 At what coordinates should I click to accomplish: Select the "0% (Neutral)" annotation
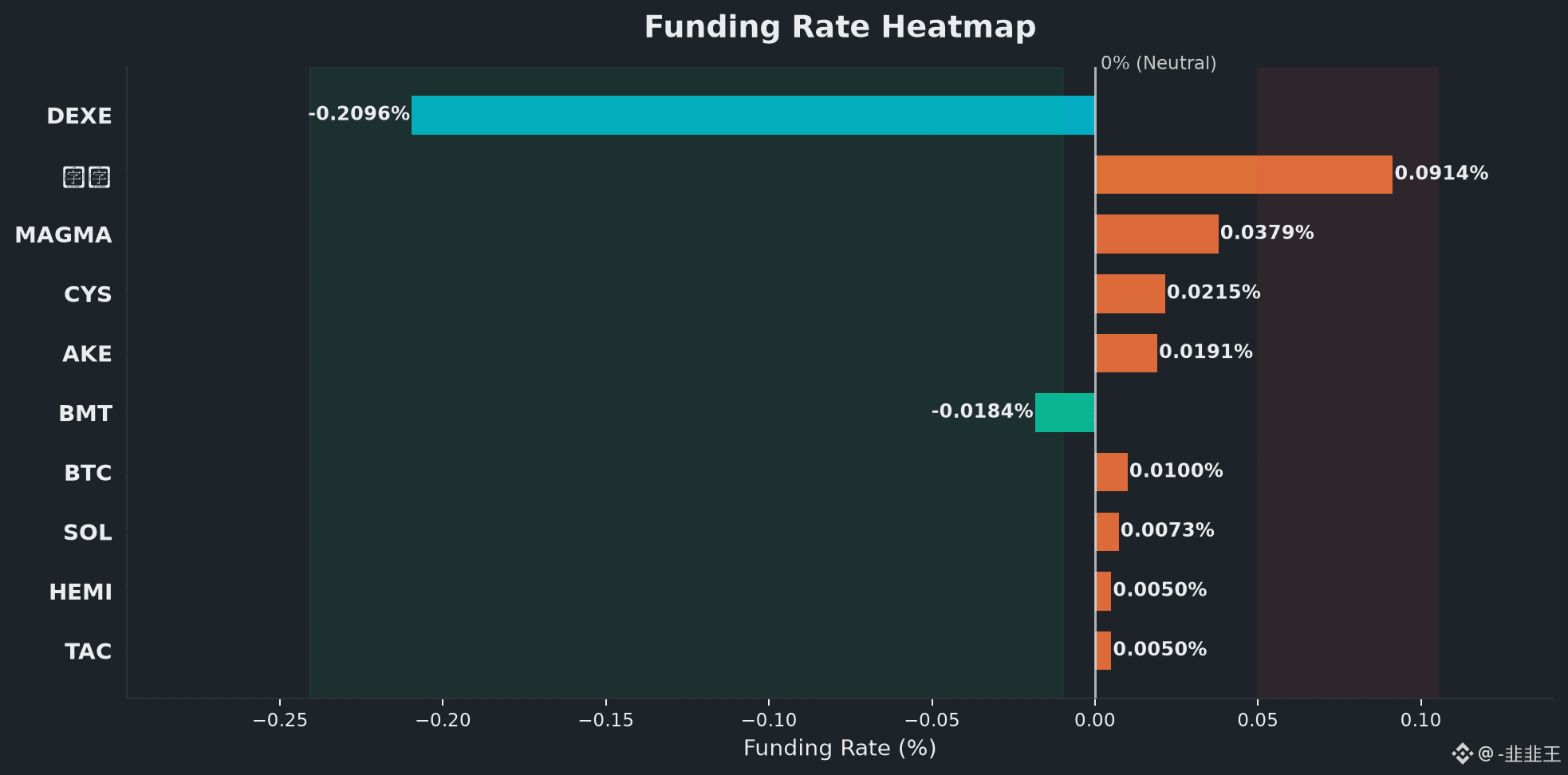(x=1159, y=64)
